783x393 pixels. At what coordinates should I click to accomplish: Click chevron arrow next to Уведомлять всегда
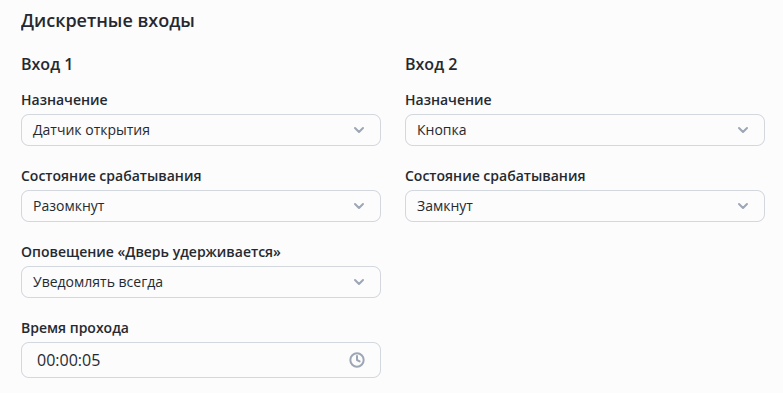pyautogui.click(x=359, y=282)
